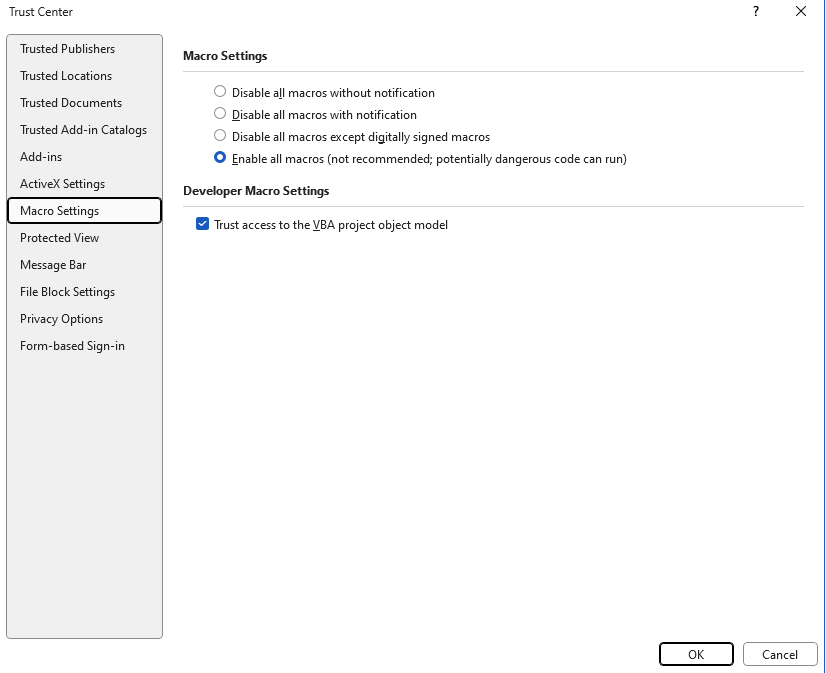The image size is (826, 673).
Task: Dismiss the dialog with Cancel
Action: coord(780,655)
